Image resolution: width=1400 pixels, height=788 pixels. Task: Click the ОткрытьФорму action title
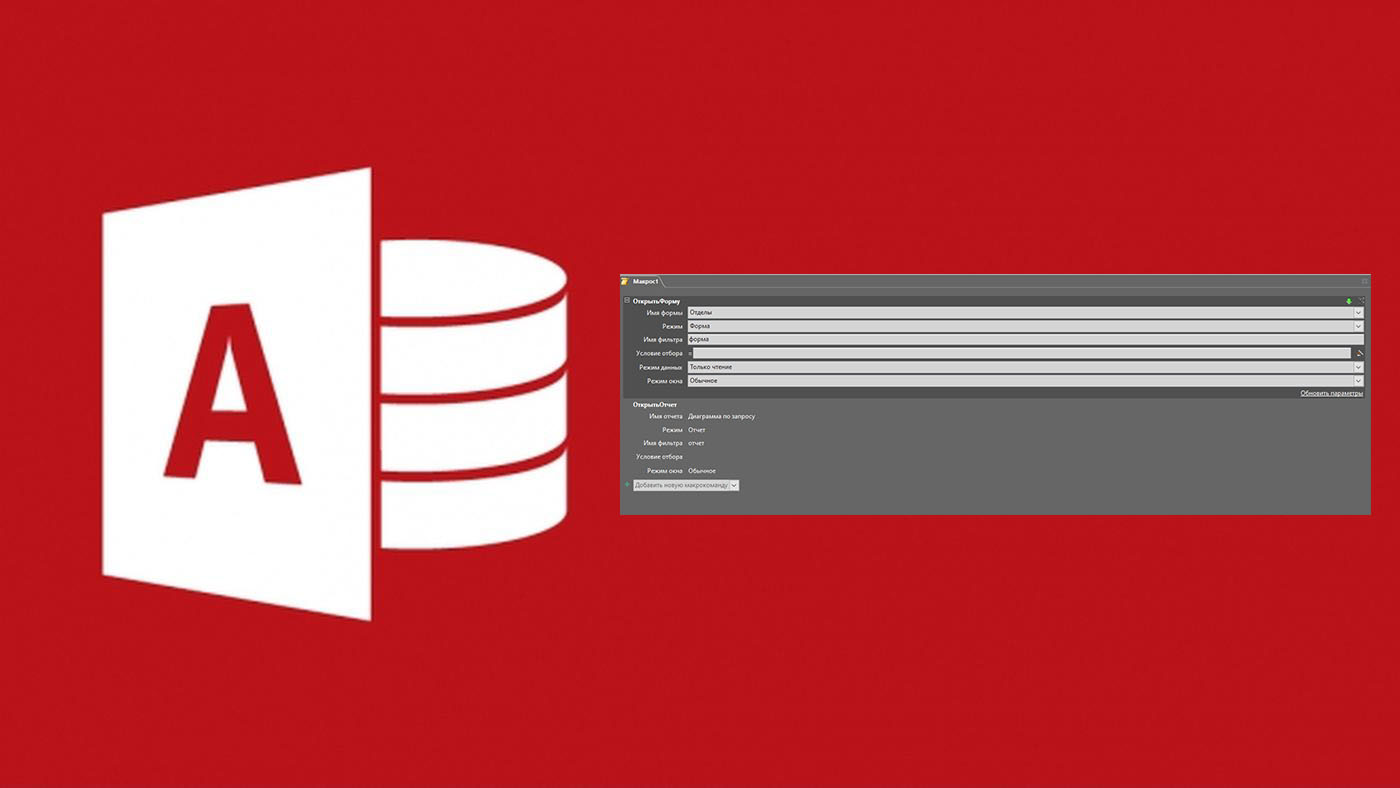coord(656,301)
